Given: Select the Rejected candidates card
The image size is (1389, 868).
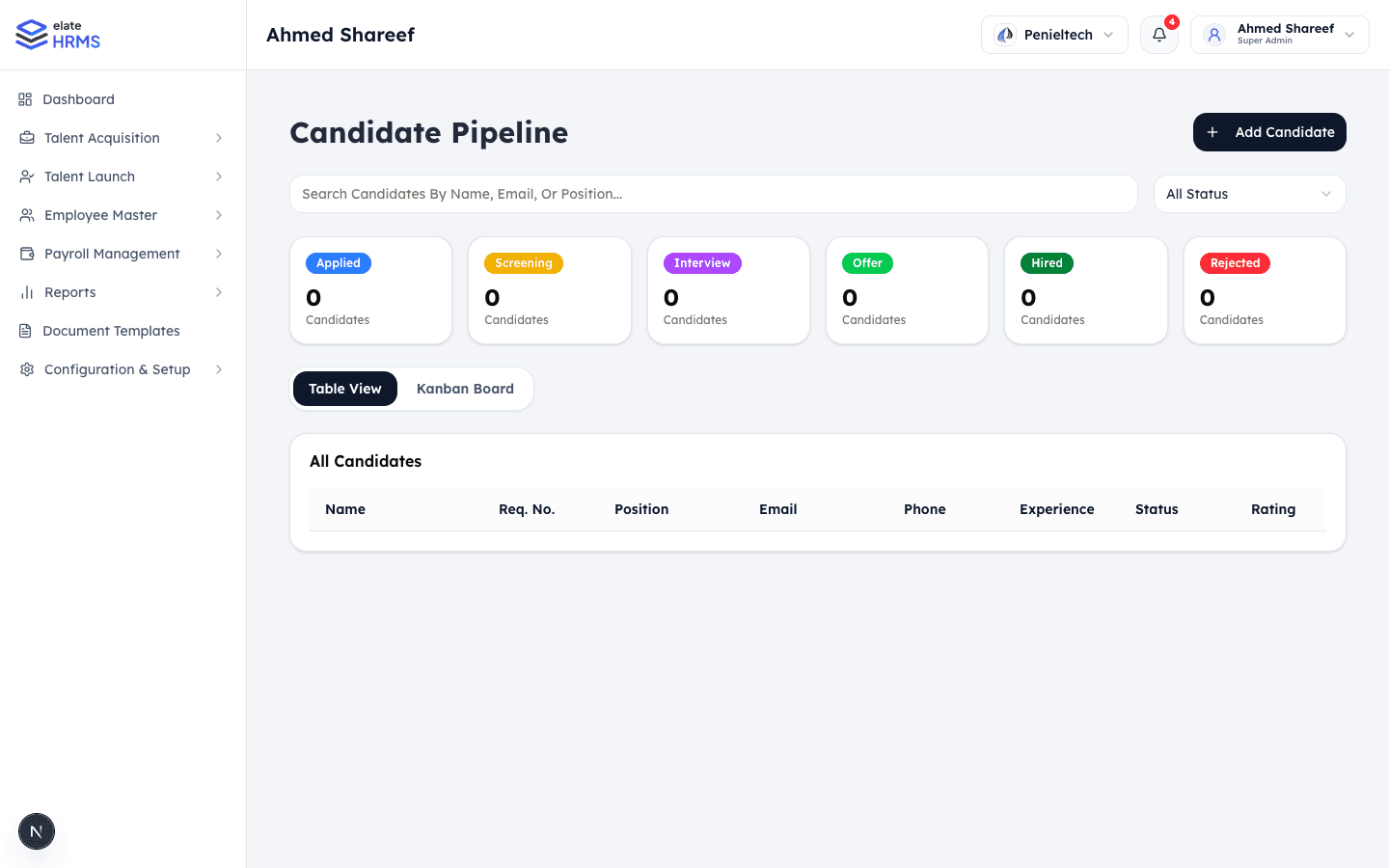Looking at the screenshot, I should [1264, 290].
